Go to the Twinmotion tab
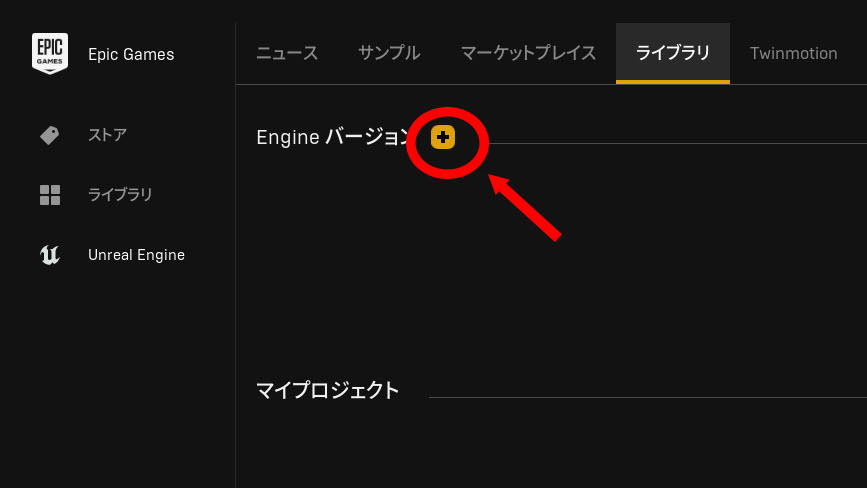Image resolution: width=867 pixels, height=488 pixels. pyautogui.click(x=793, y=54)
